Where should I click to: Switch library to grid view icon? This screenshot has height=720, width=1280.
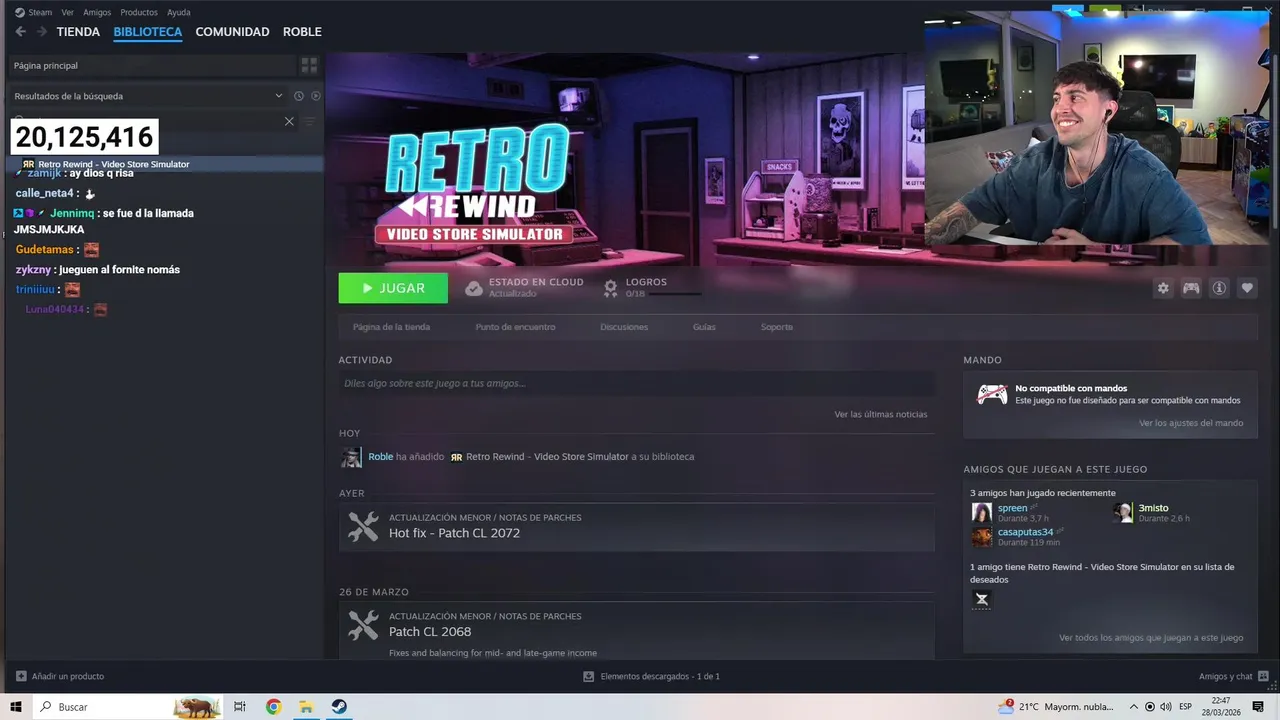coord(309,65)
